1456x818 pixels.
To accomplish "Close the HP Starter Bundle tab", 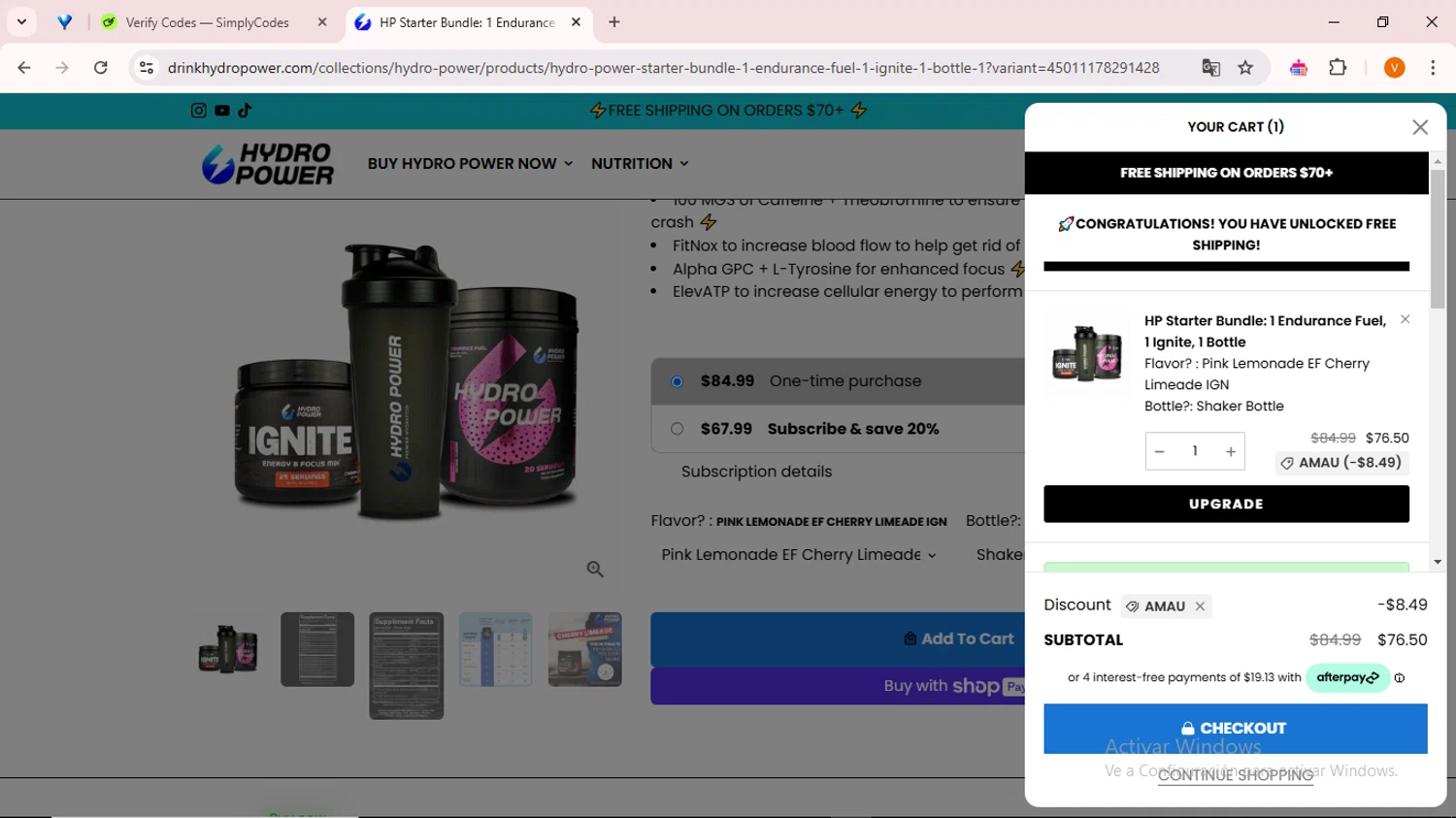I will point(576,22).
